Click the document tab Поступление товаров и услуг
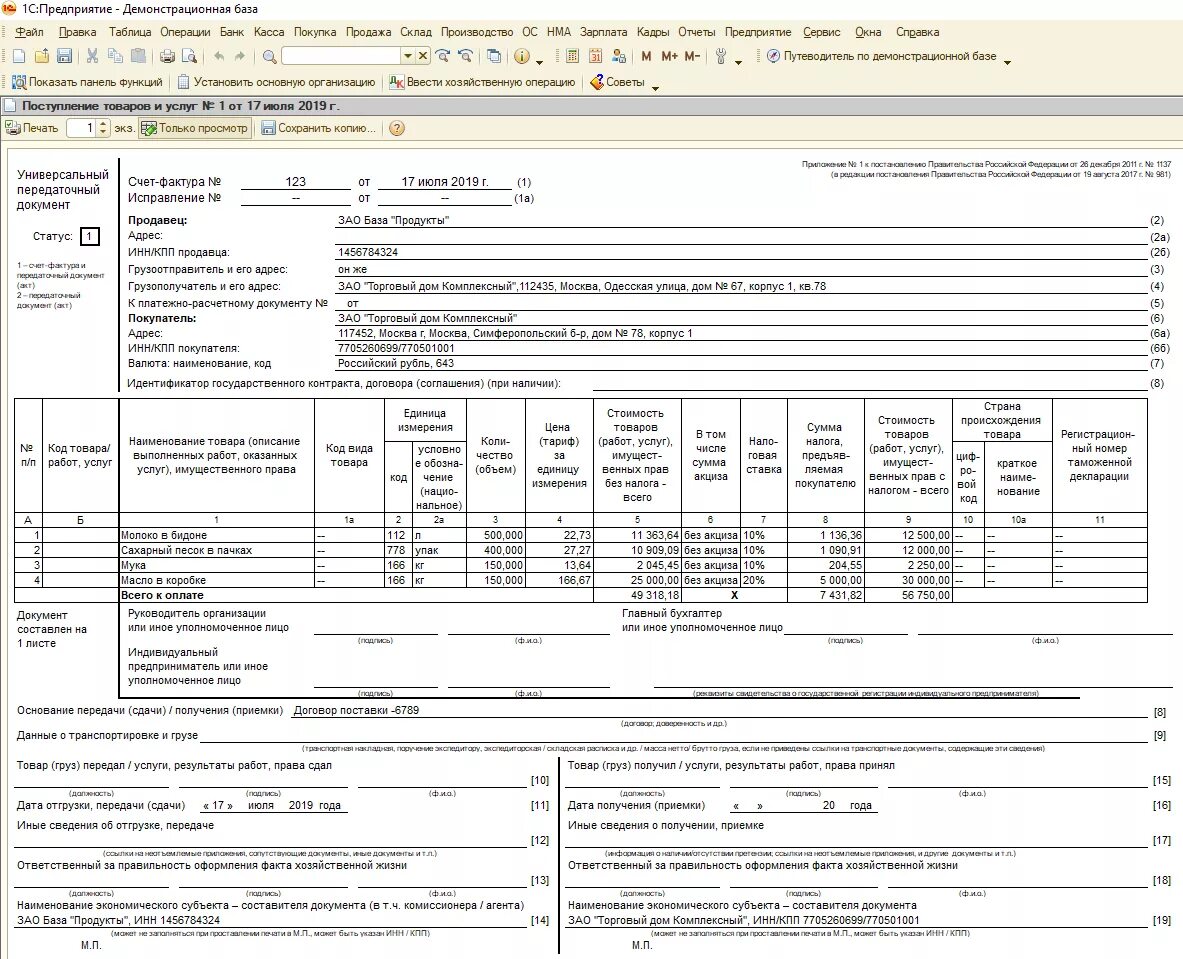 tap(180, 106)
